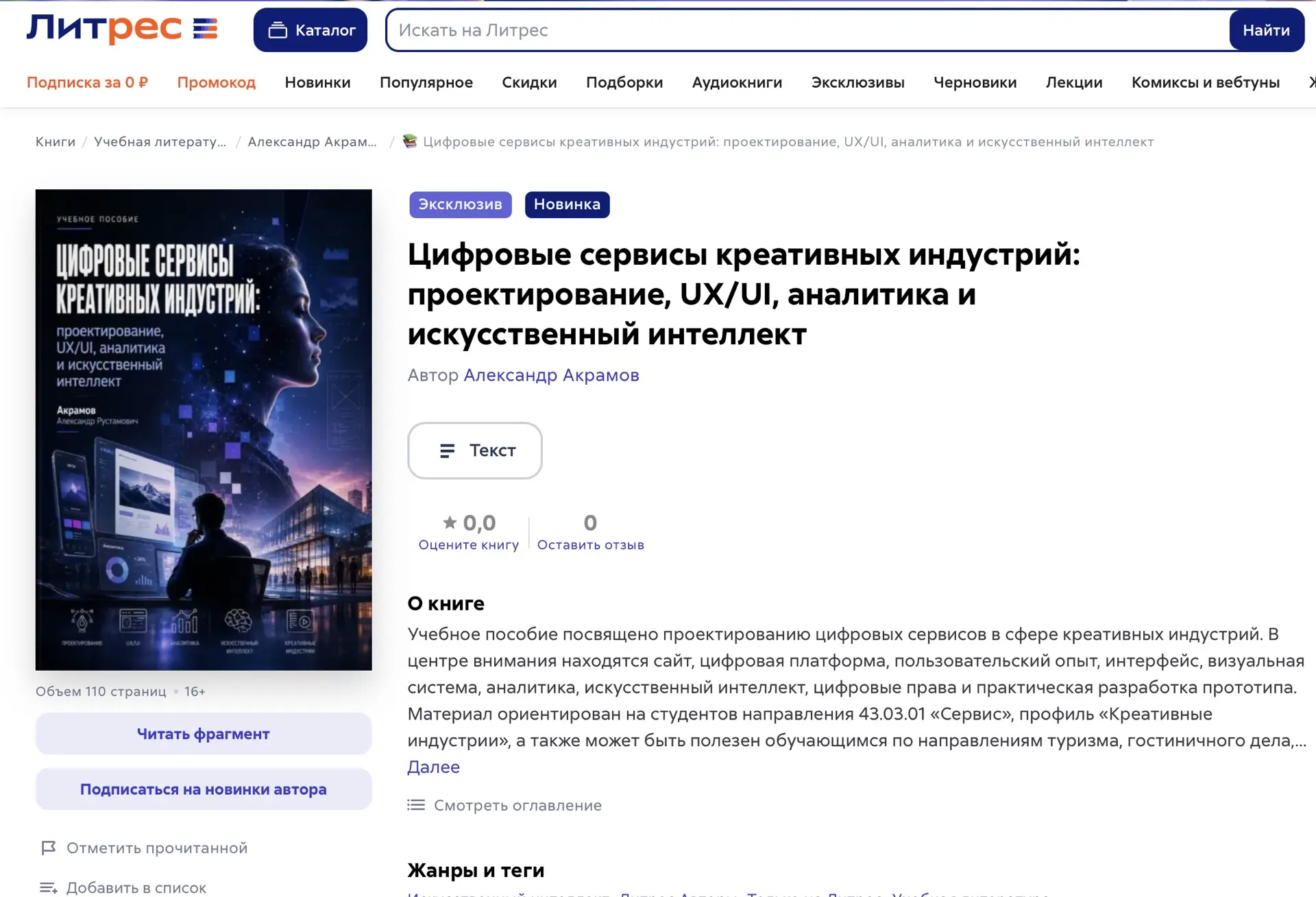Focus the Искать на Литрес search field

coord(807,30)
